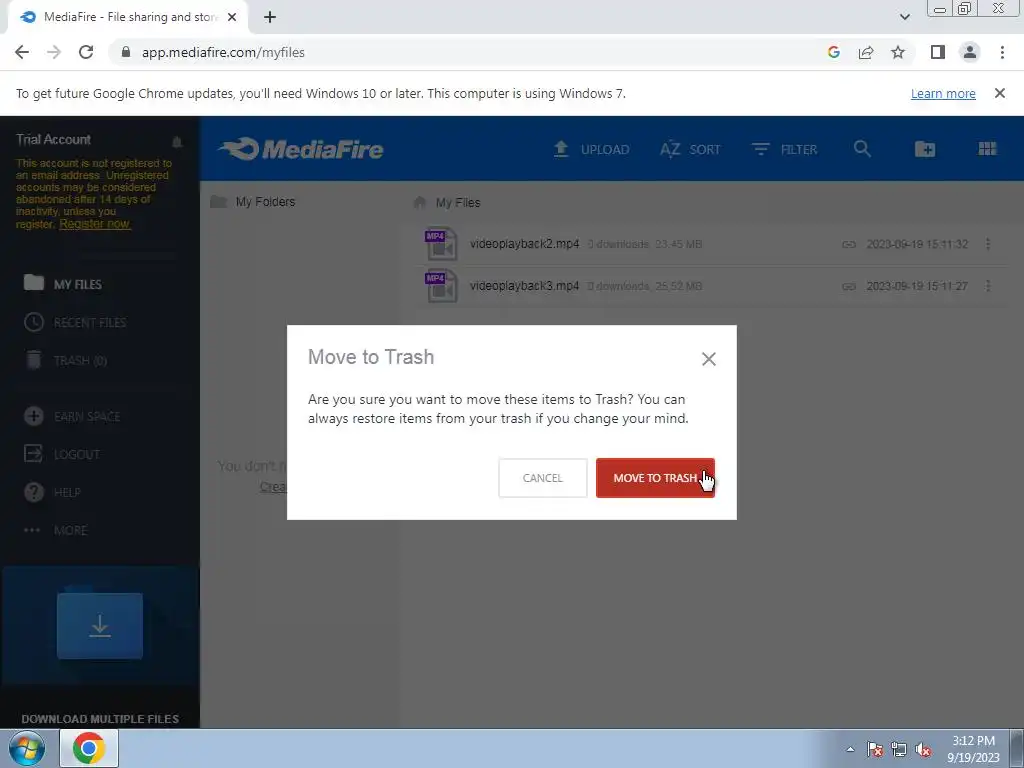Open Trash (0) in sidebar
This screenshot has width=1024, height=768.
[65, 360]
